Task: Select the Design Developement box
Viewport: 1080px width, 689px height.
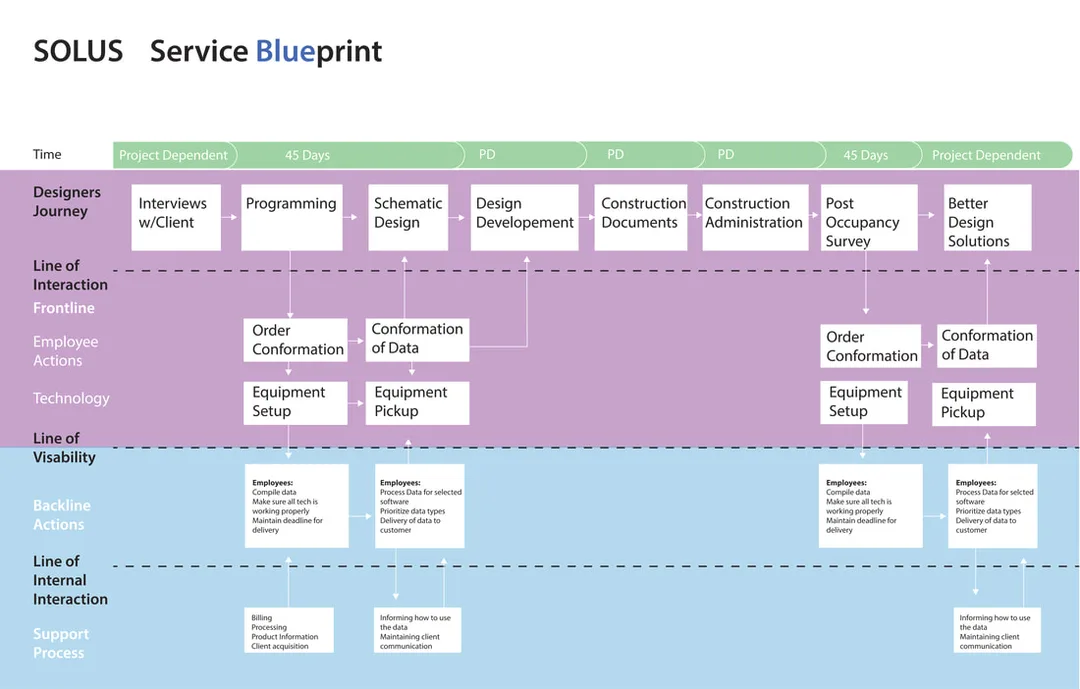Action: [524, 217]
